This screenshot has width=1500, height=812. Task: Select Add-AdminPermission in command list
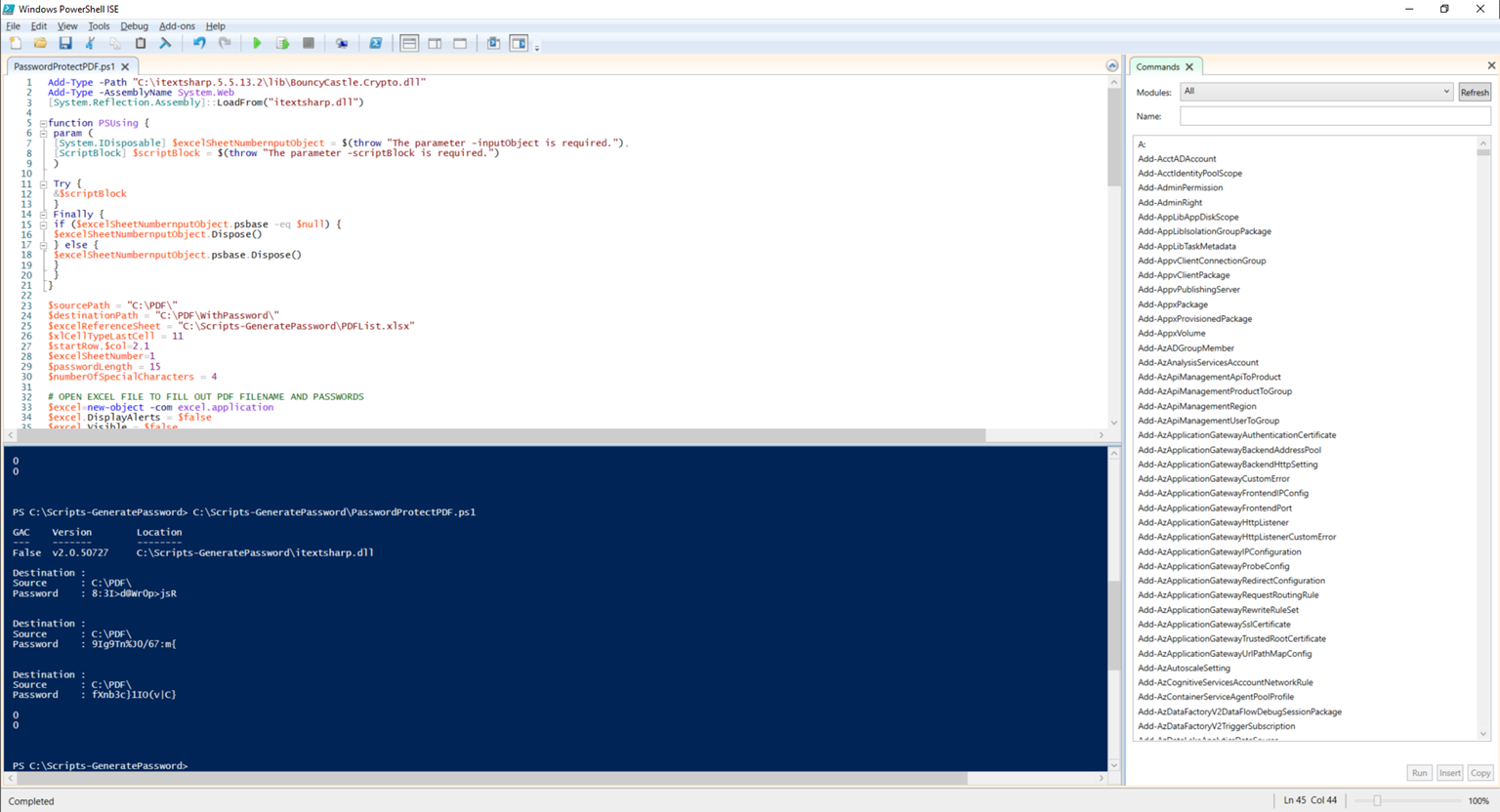coord(1180,187)
